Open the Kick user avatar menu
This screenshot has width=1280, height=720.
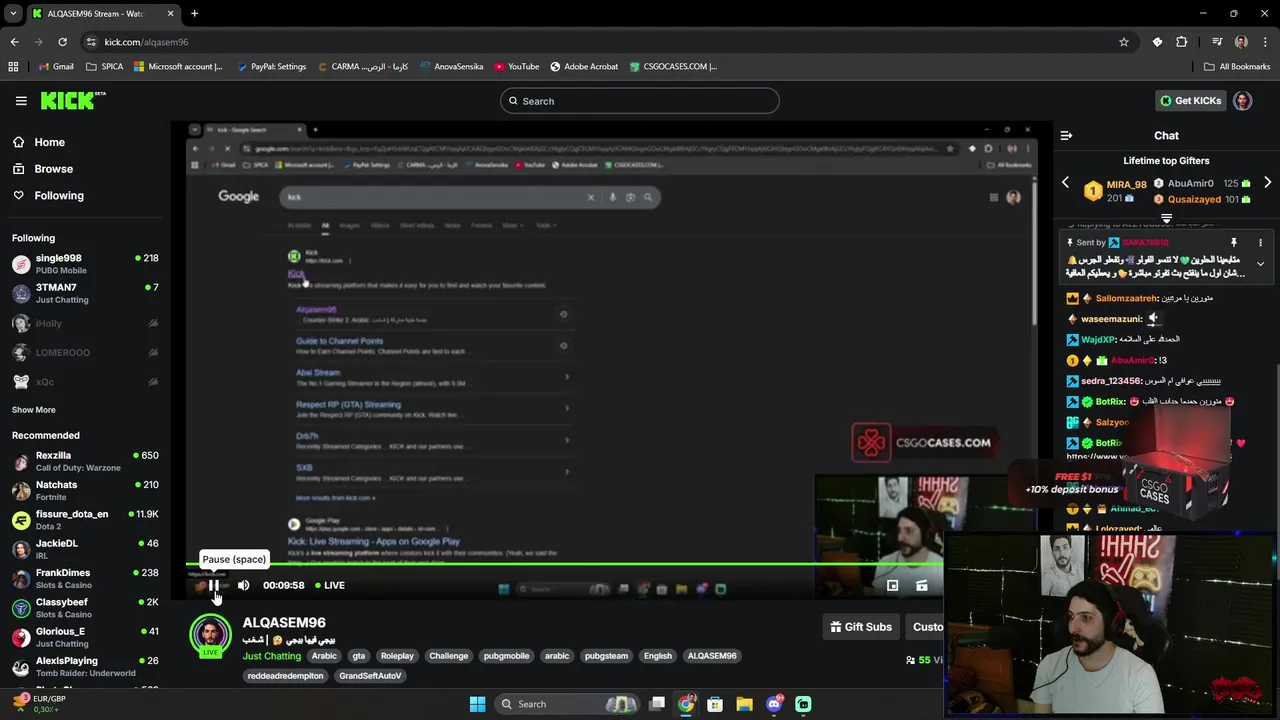[x=1242, y=101]
